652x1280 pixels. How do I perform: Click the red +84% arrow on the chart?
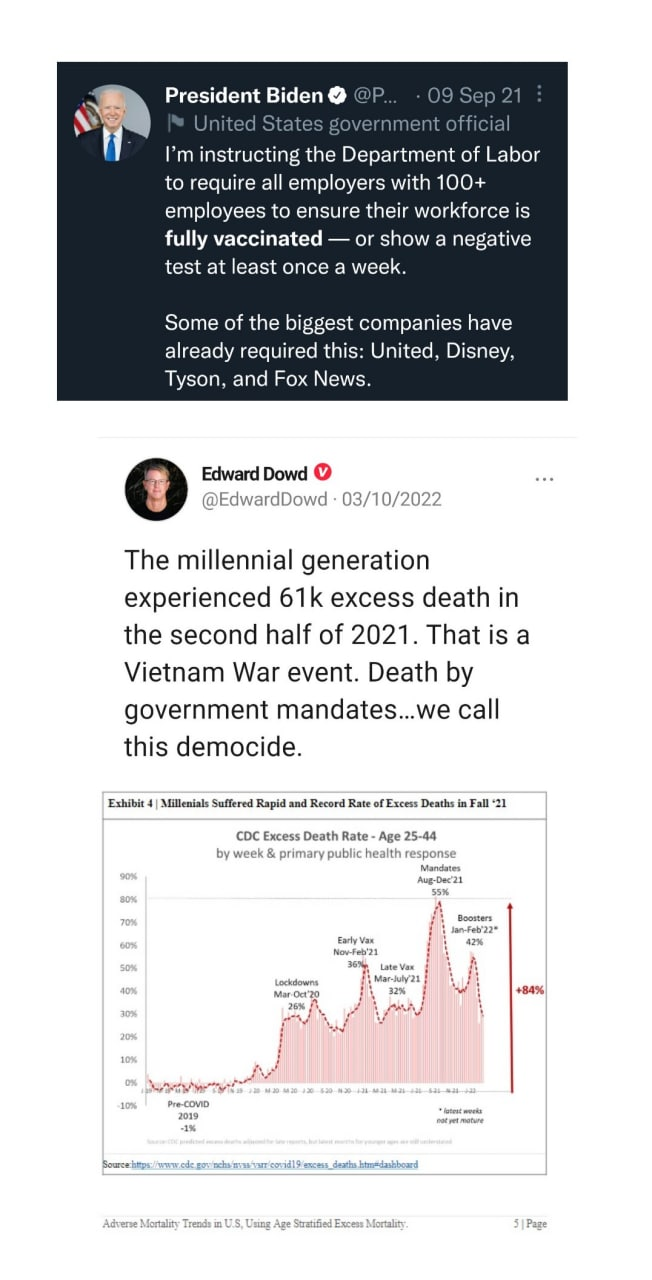[511, 992]
